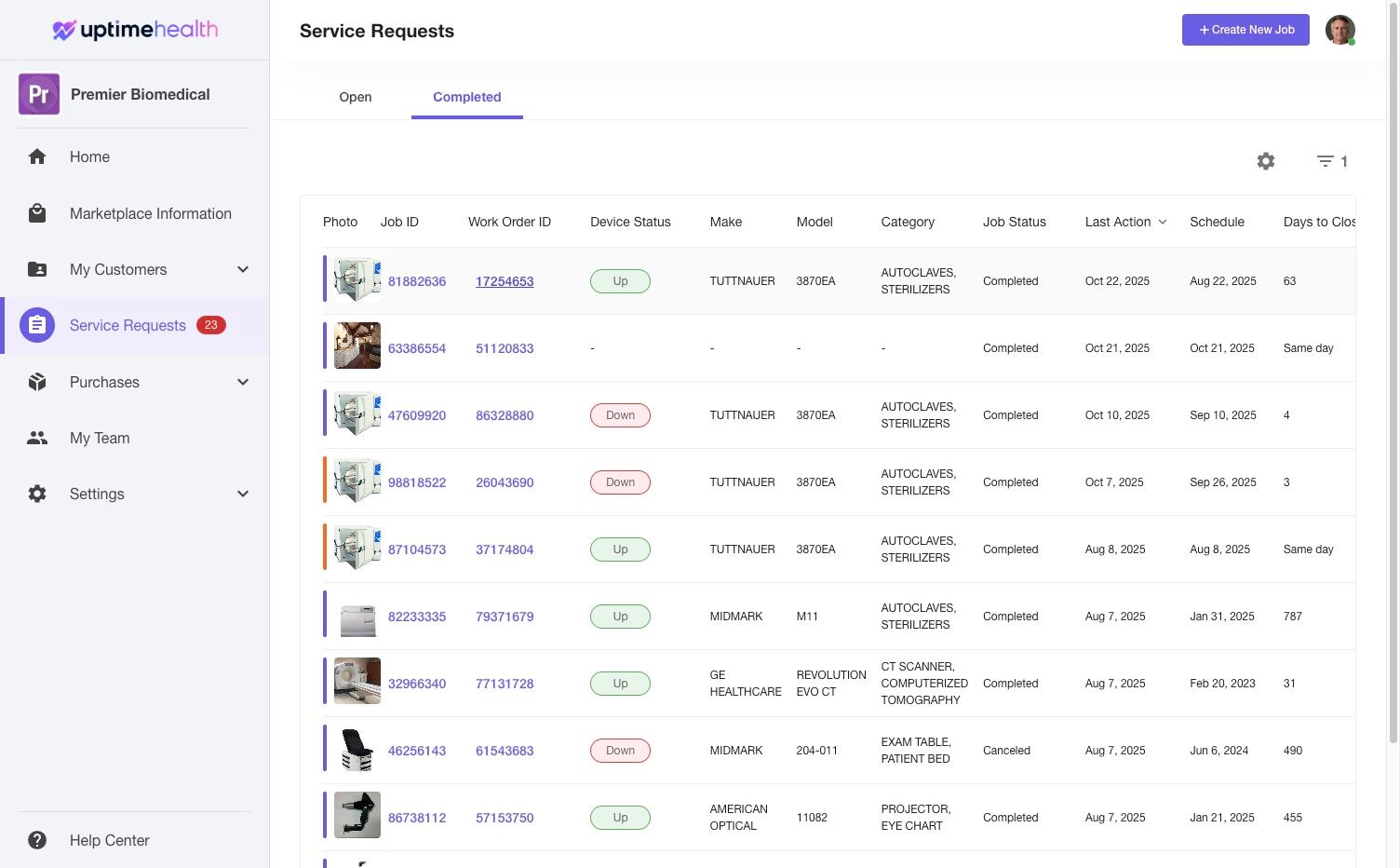Open the user profile avatar

[x=1340, y=30]
